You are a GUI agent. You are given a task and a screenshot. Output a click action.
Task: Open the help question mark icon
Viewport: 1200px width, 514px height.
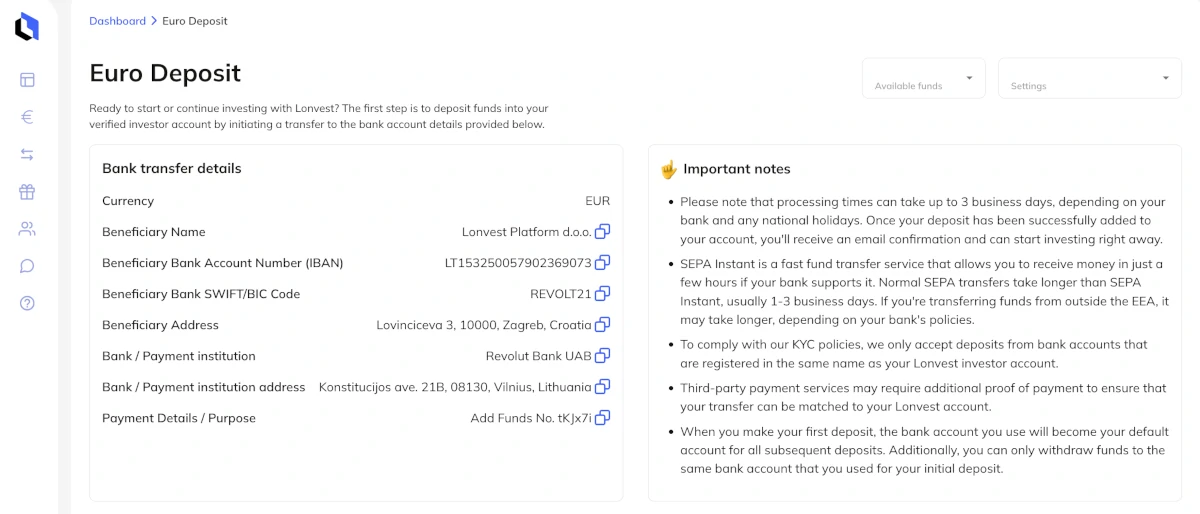coord(27,303)
